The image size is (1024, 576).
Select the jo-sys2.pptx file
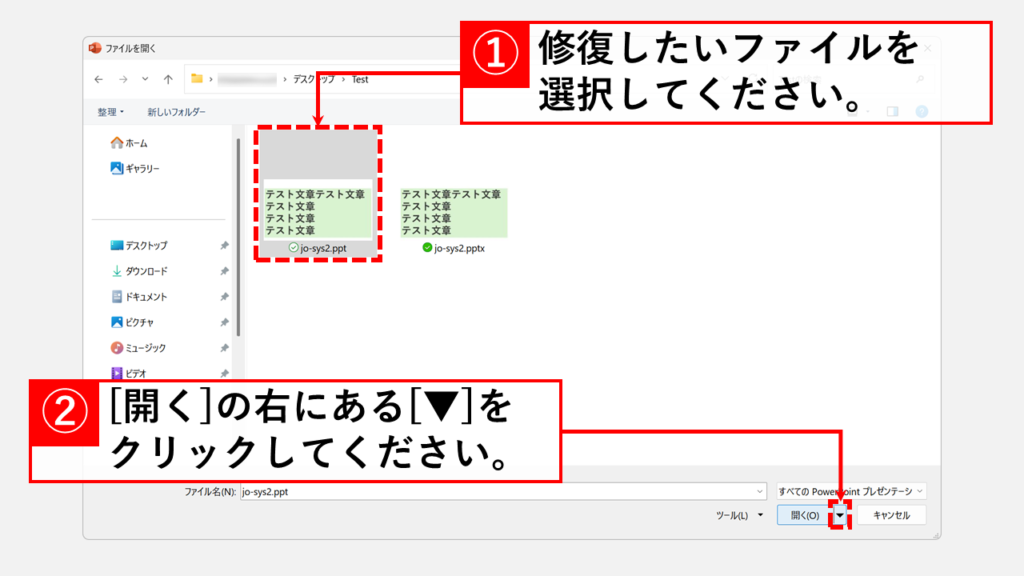pos(454,221)
